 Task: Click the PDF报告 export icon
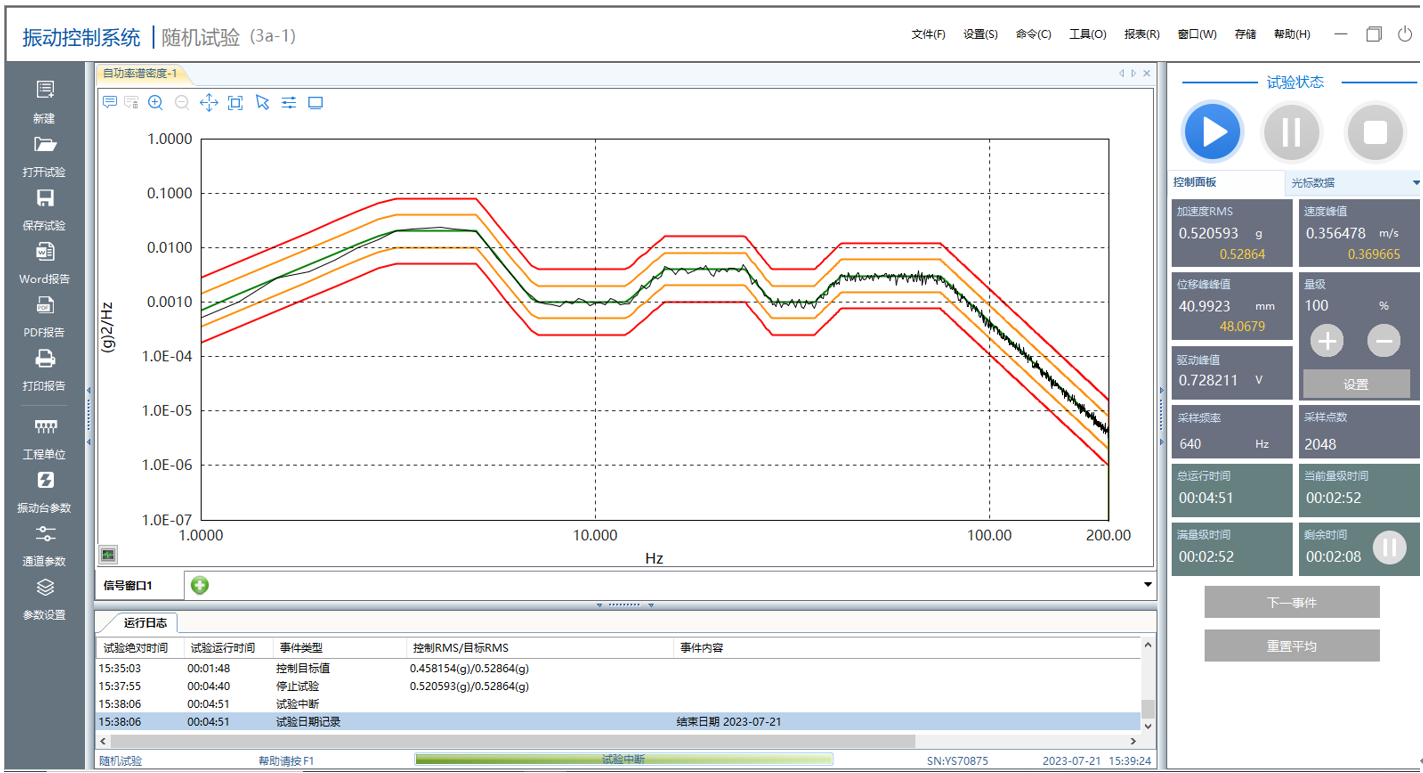coord(45,306)
